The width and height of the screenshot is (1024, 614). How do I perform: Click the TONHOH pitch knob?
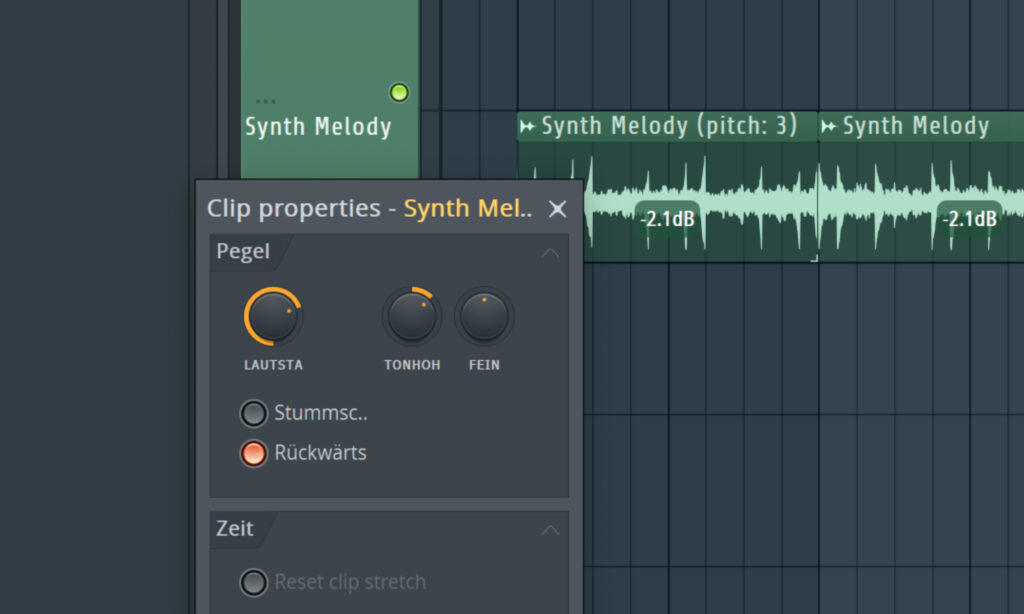click(411, 316)
